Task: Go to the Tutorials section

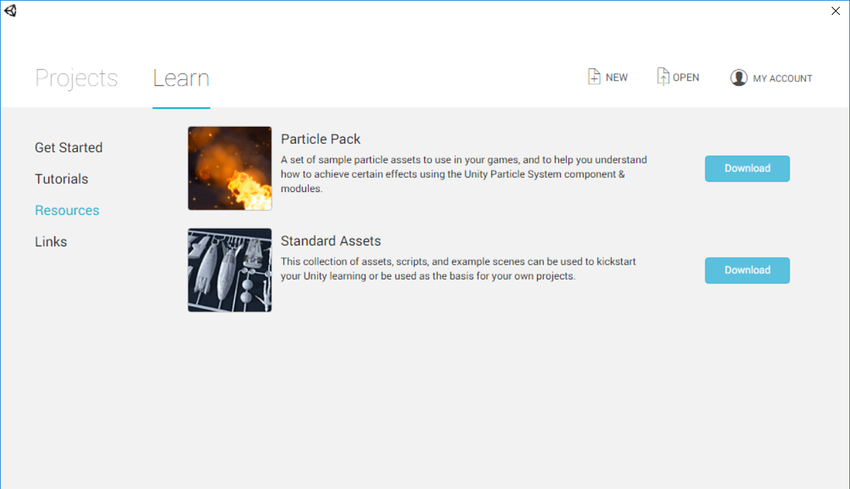Action: (61, 179)
